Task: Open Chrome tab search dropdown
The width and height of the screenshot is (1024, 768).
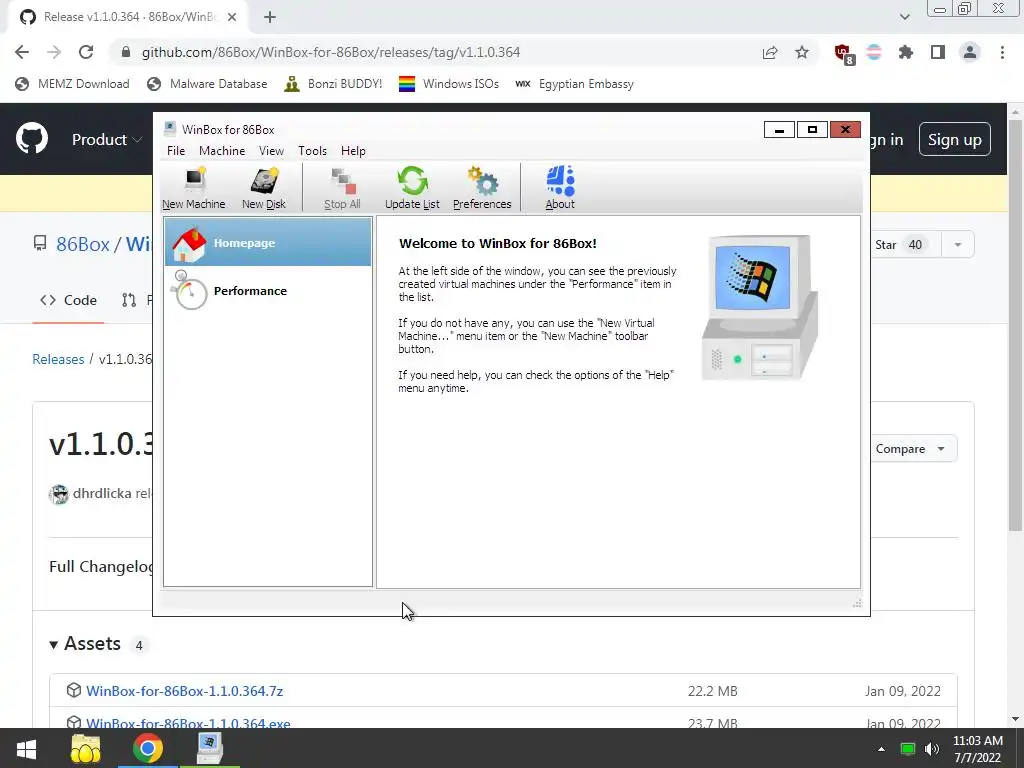Action: pyautogui.click(x=904, y=17)
